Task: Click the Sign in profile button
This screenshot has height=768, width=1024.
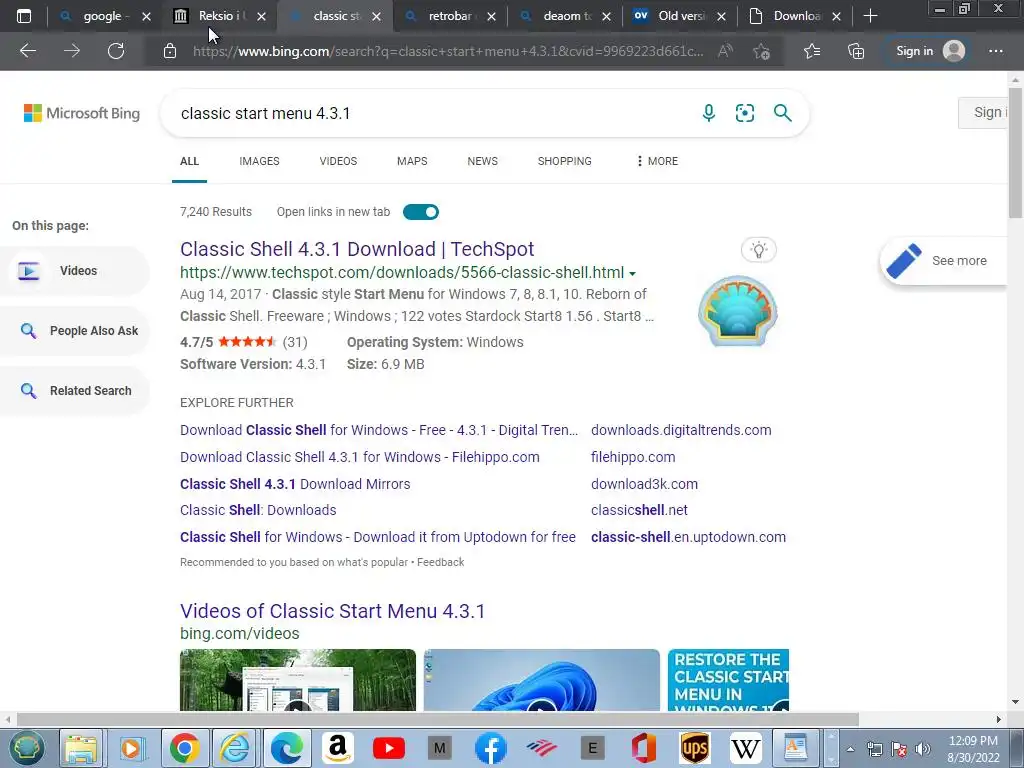Action: pos(930,51)
